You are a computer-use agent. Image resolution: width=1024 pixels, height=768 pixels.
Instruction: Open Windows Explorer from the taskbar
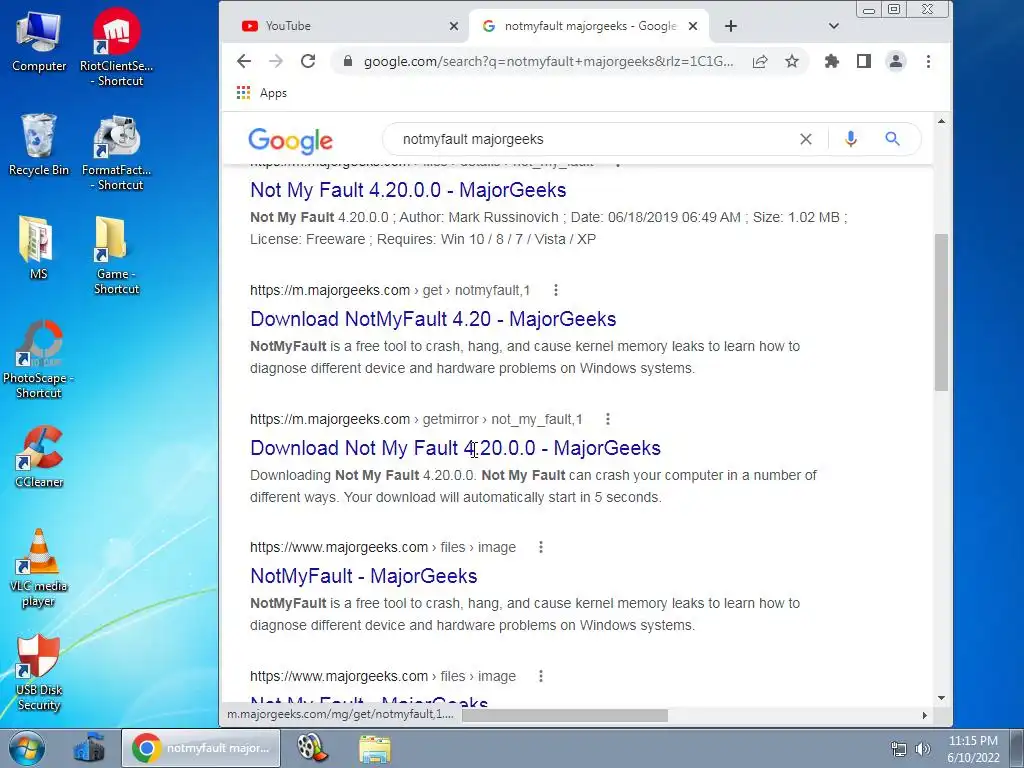click(375, 748)
